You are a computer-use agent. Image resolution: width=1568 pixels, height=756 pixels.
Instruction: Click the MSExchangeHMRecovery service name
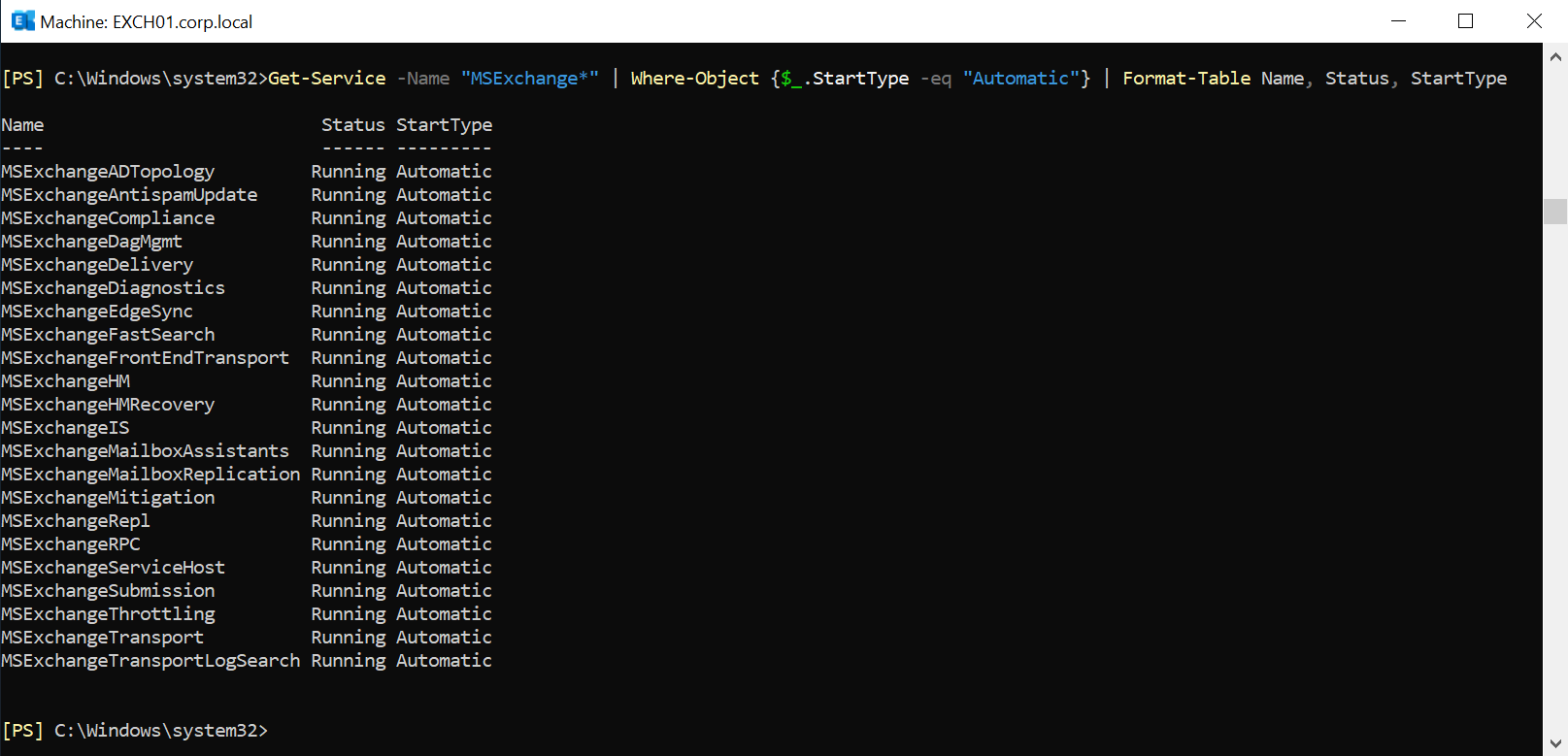(108, 405)
